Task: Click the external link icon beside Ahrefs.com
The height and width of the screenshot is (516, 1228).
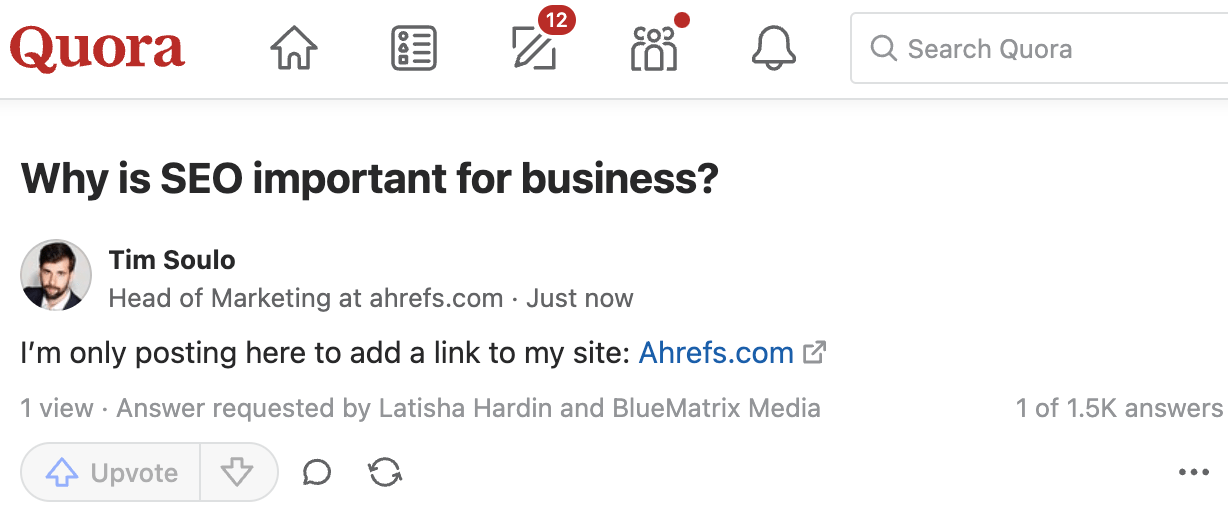Action: pyautogui.click(x=815, y=352)
